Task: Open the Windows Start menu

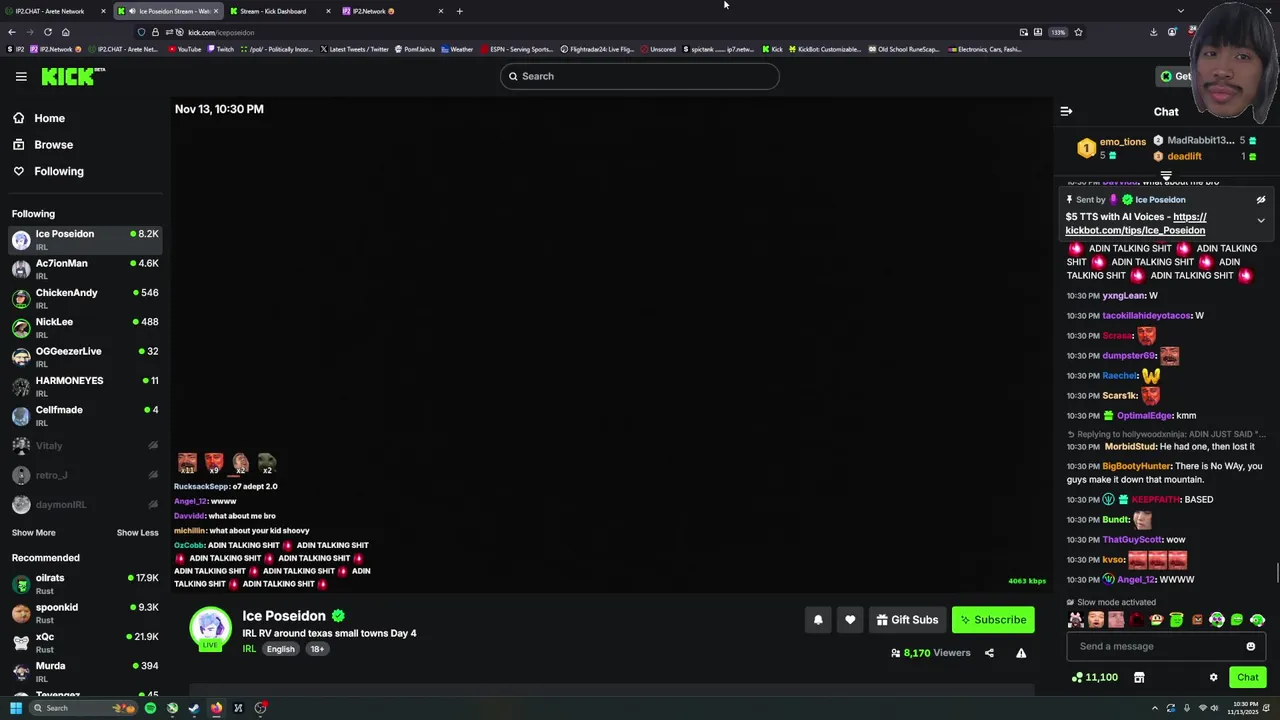Action: pyautogui.click(x=16, y=708)
